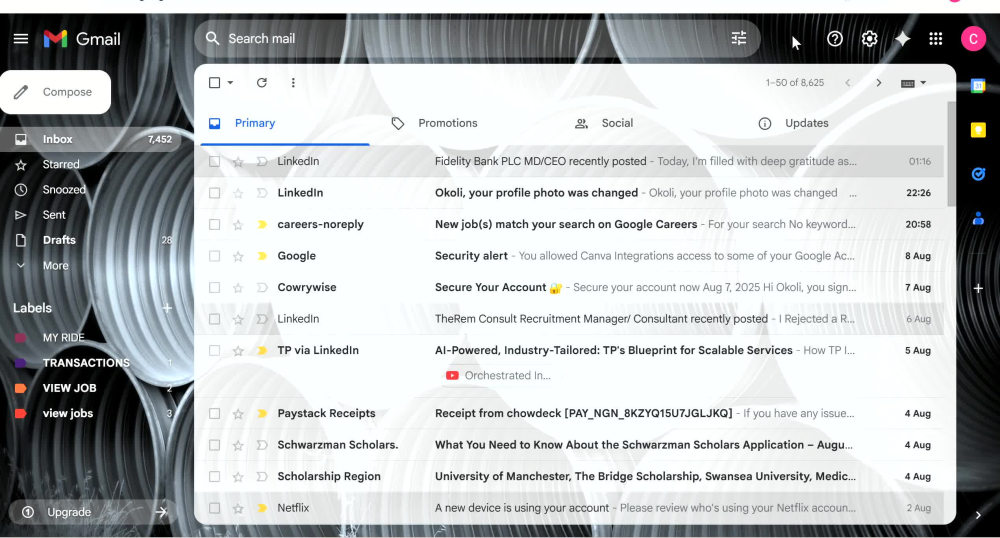1000x538 pixels.
Task: Select TheRem Consult LinkedIn email checkbox
Action: (214, 319)
